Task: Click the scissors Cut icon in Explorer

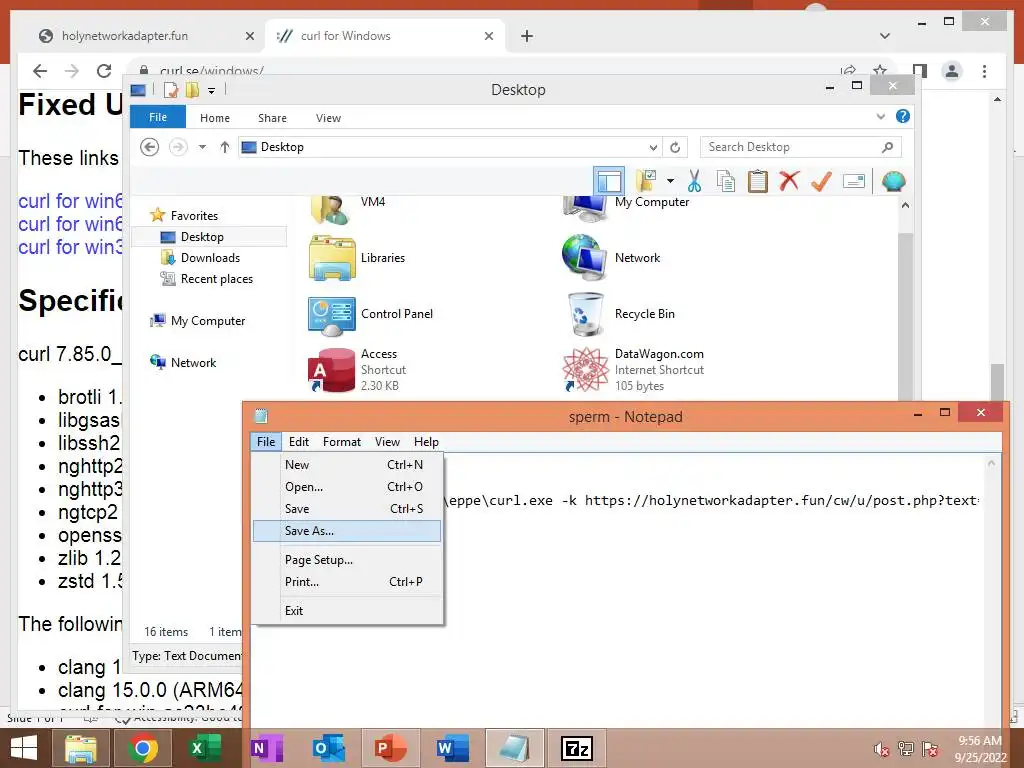Action: pyautogui.click(x=694, y=181)
